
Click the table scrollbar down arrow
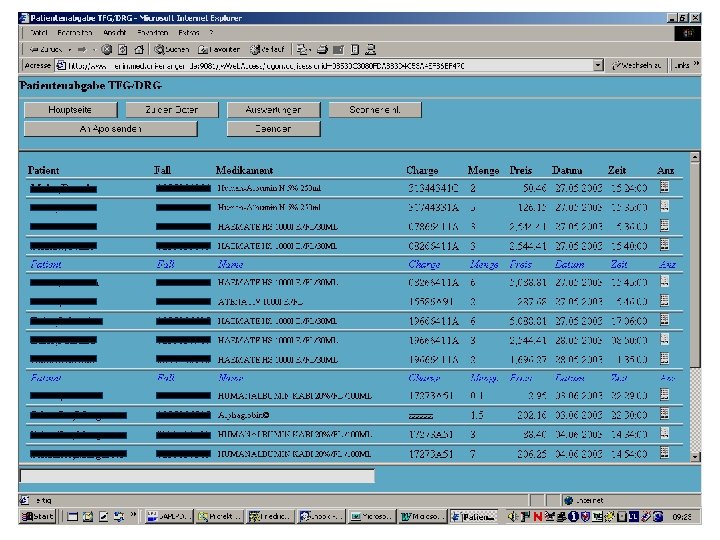click(695, 456)
